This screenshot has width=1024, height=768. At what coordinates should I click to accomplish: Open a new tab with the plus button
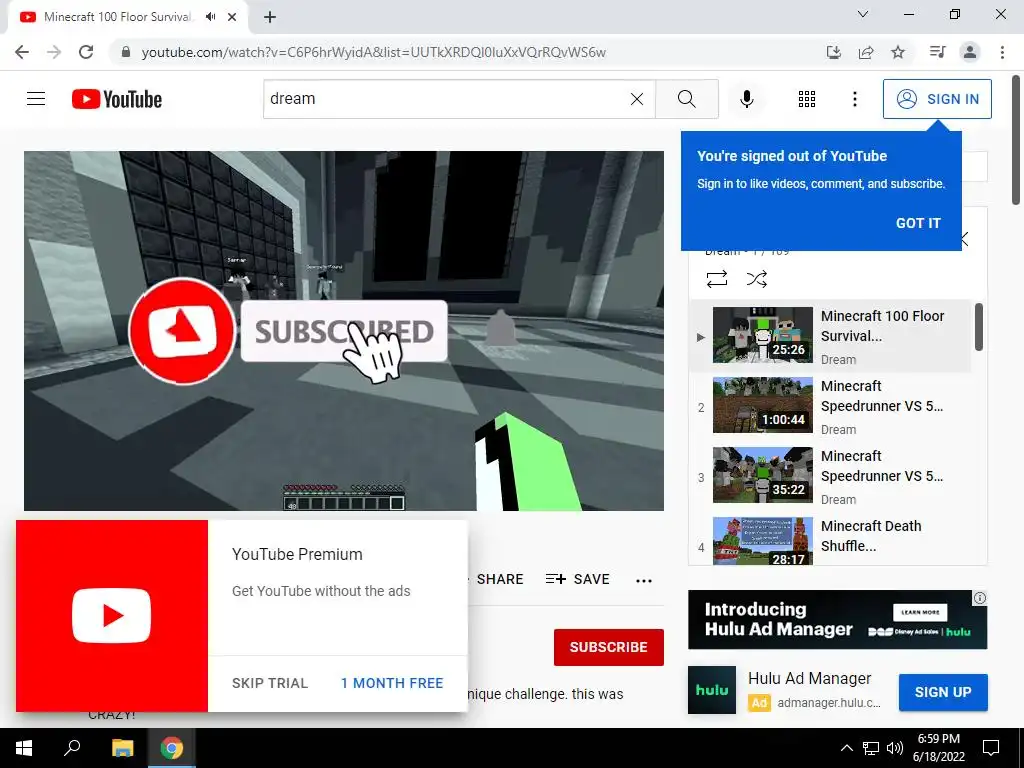[x=270, y=17]
